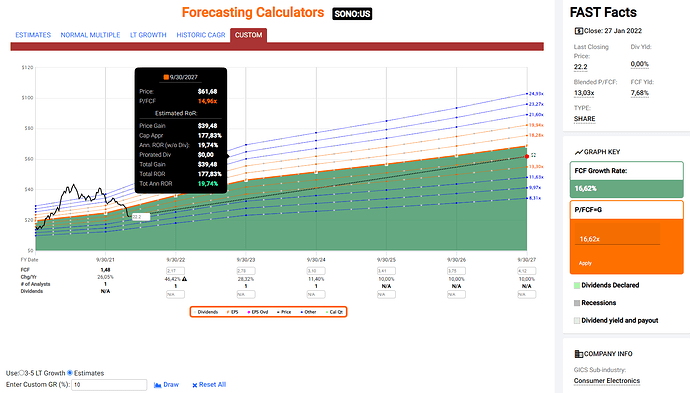690x393 pixels.
Task: Click the 21,60x multiple line label
Action: pos(536,114)
